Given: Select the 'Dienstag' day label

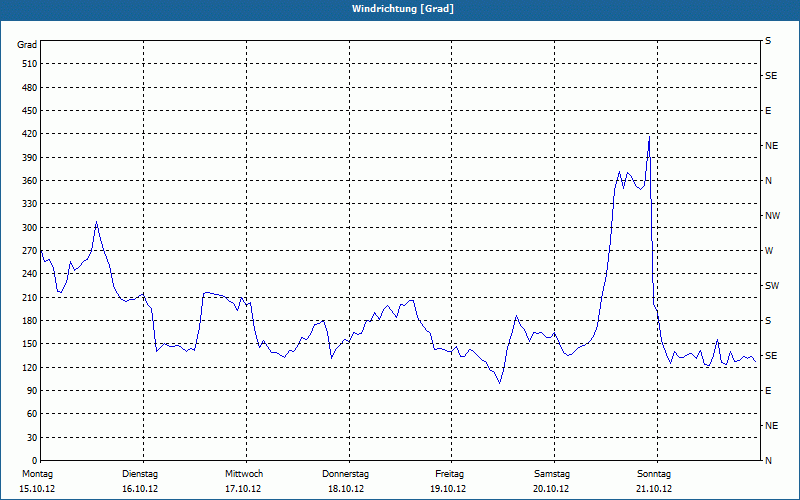Looking at the screenshot, I should click(x=140, y=474).
